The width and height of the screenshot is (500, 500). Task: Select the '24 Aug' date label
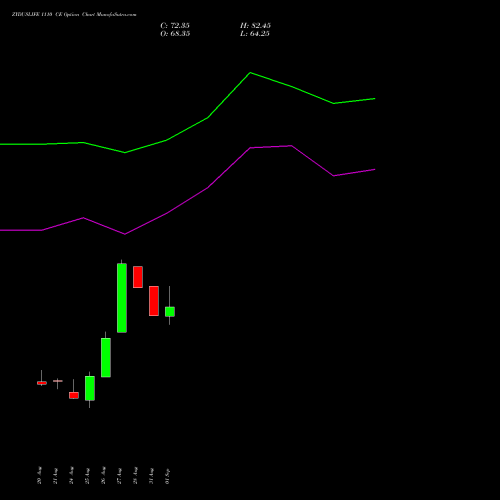tap(71, 475)
